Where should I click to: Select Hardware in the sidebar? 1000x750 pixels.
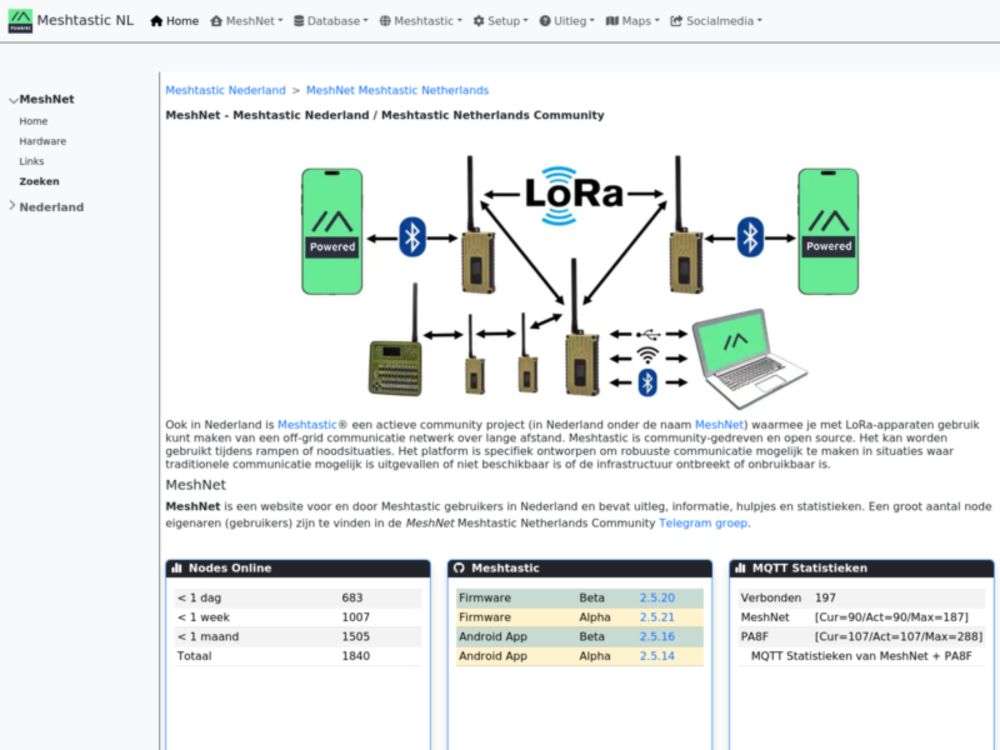point(43,141)
